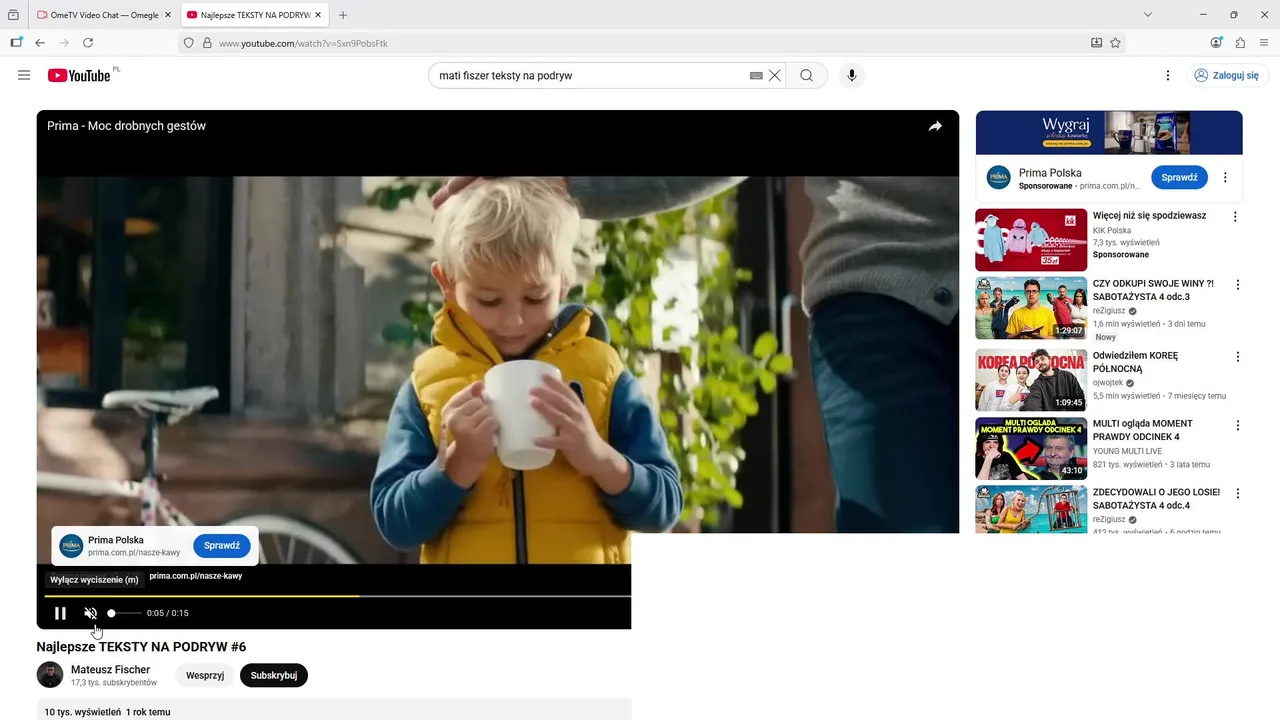
Task: Click the Subskrybuj button
Action: 274,675
